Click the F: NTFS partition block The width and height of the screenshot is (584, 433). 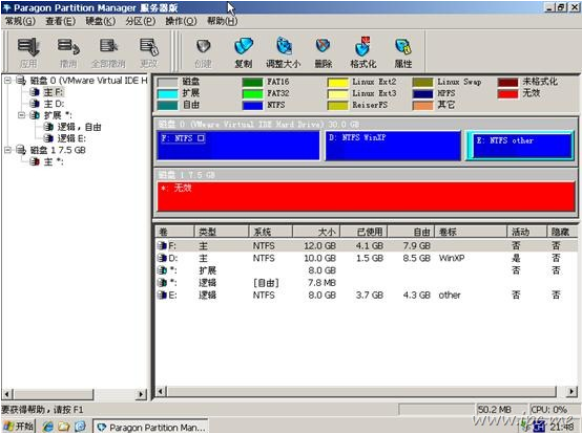coord(238,145)
